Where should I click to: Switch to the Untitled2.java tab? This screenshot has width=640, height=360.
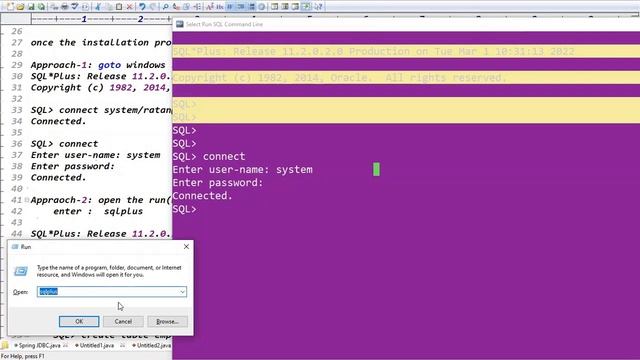click(151, 345)
